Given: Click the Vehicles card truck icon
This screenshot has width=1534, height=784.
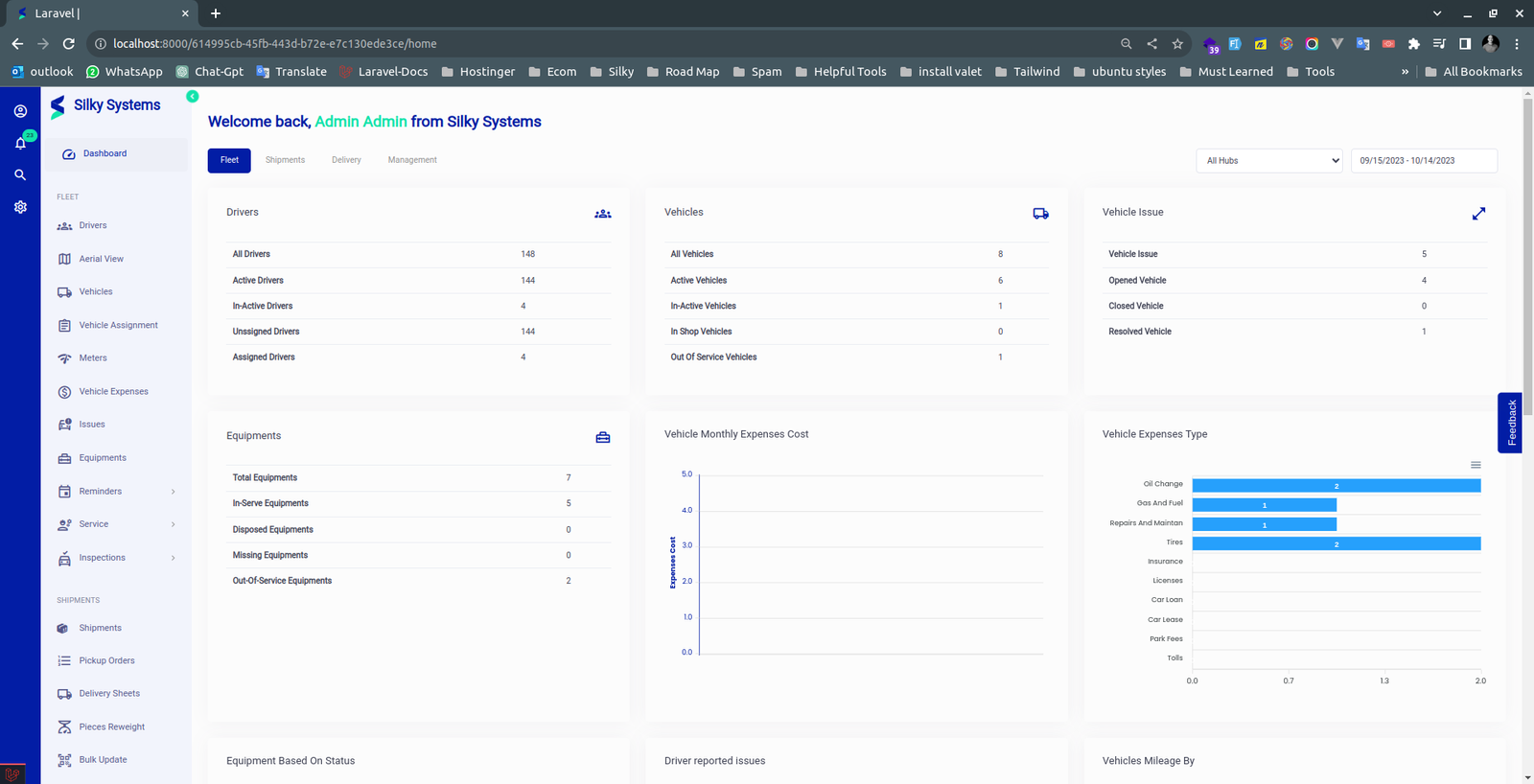Looking at the screenshot, I should tap(1040, 214).
